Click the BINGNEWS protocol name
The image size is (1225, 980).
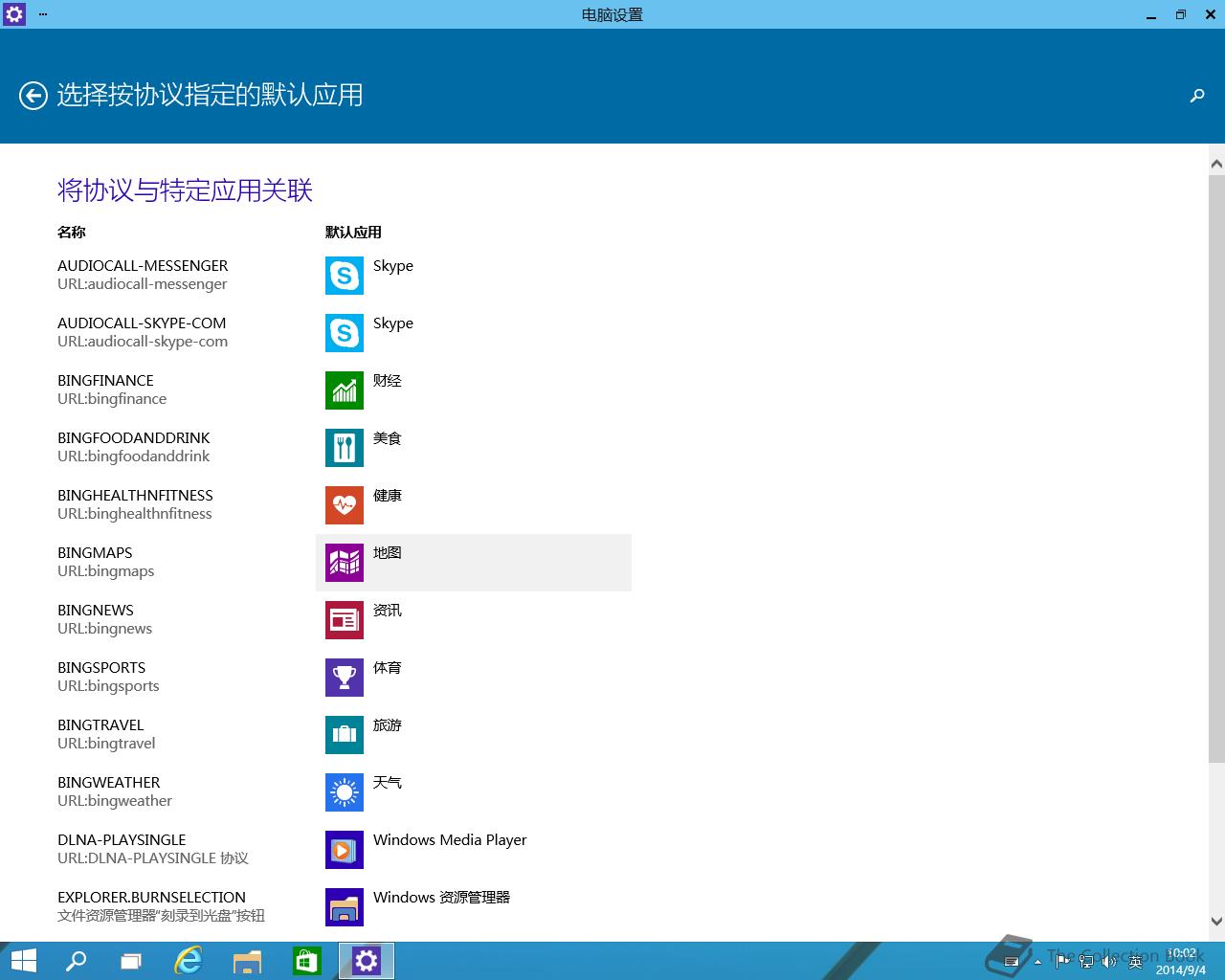tap(96, 611)
